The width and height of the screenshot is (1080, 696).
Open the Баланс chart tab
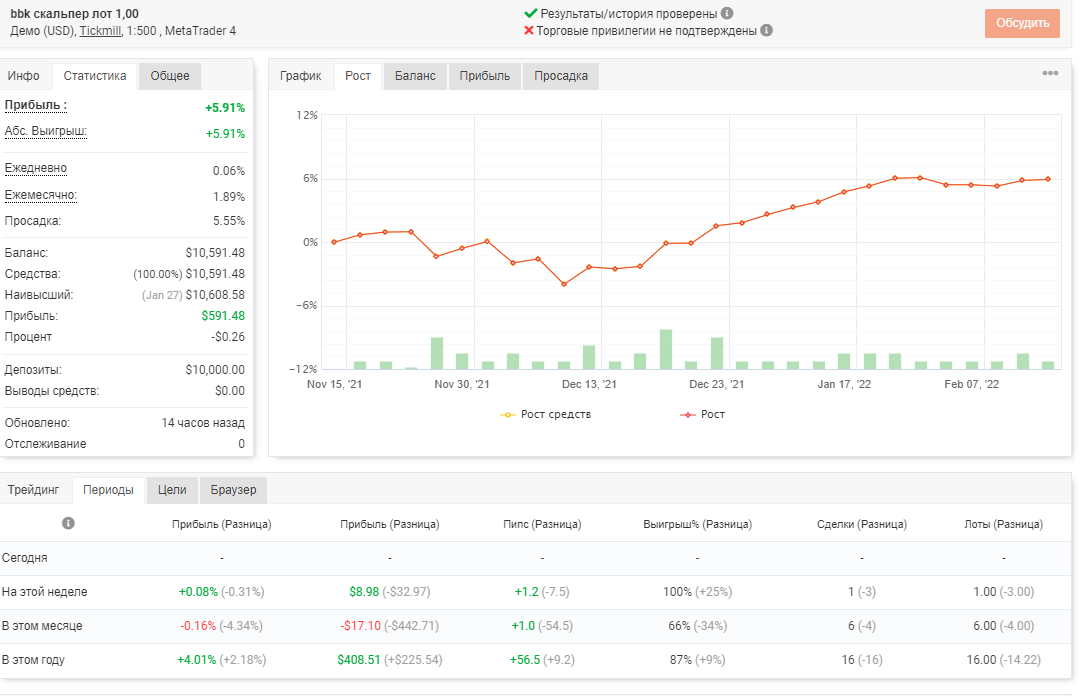(415, 76)
